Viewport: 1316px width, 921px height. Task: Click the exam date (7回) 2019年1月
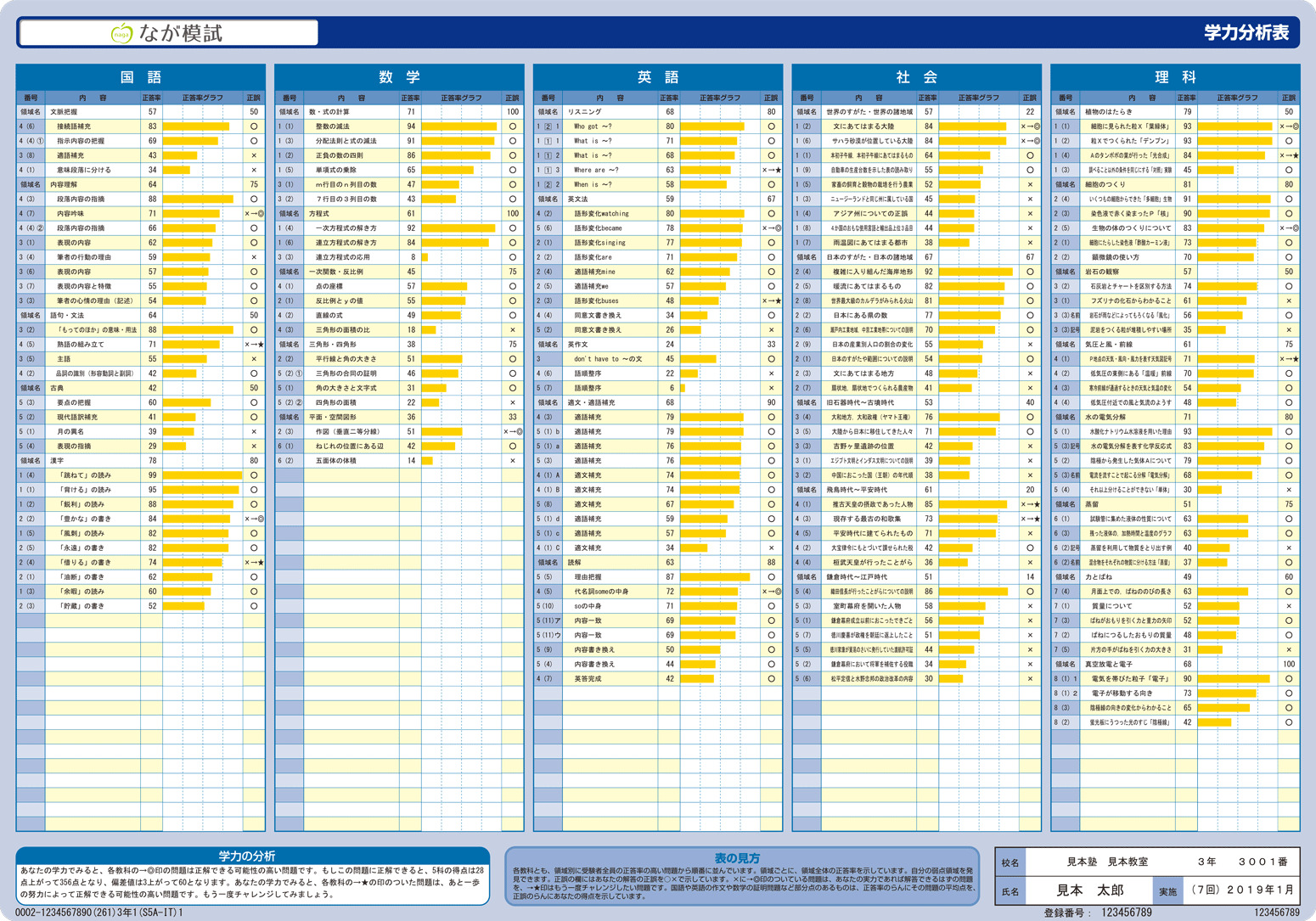tap(1243, 890)
